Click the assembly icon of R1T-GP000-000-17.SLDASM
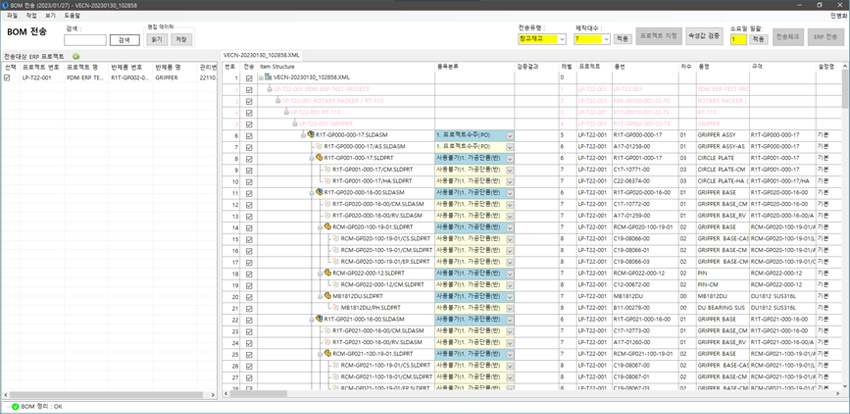The width and height of the screenshot is (850, 414). (x=312, y=134)
